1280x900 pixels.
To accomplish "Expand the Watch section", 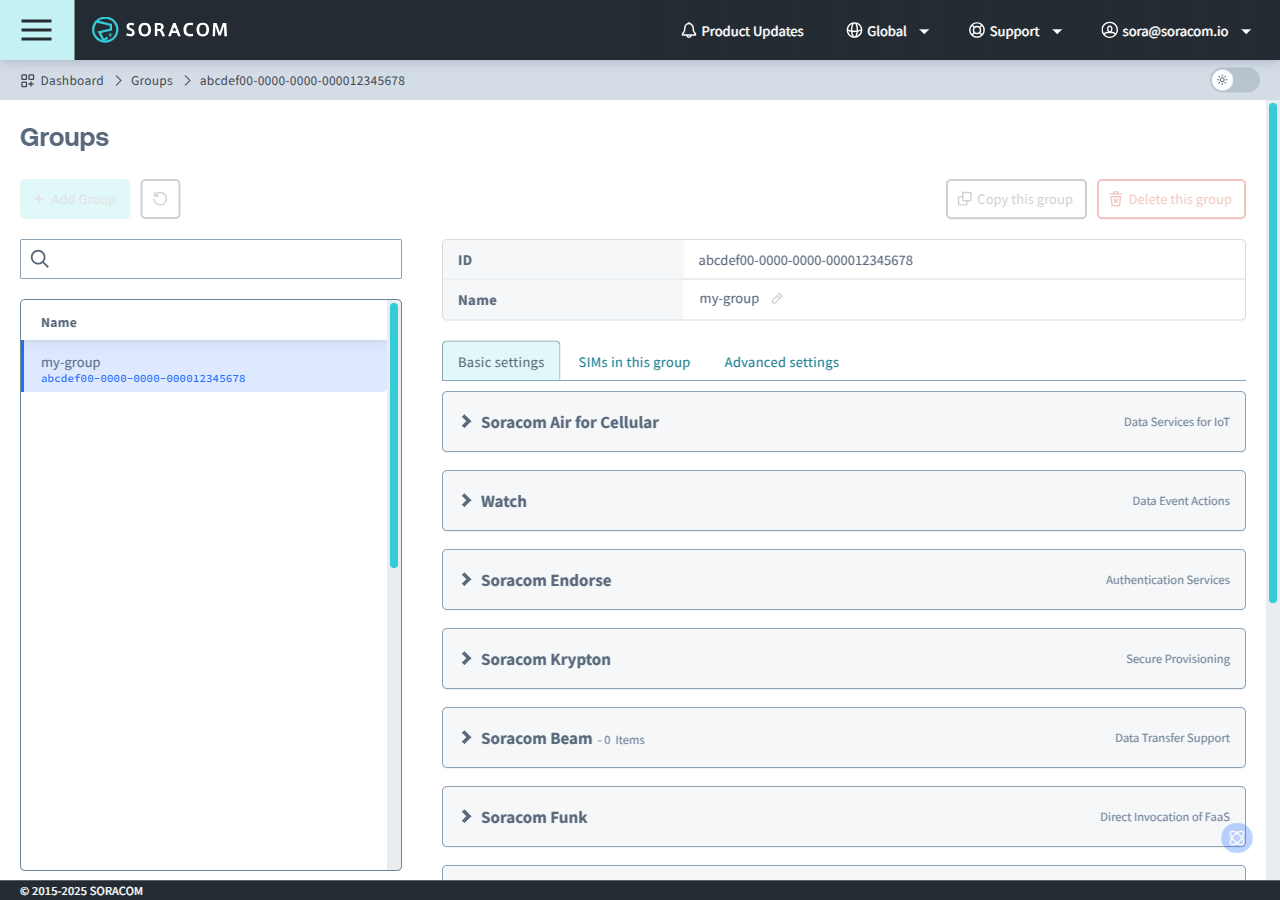I will [x=503, y=501].
